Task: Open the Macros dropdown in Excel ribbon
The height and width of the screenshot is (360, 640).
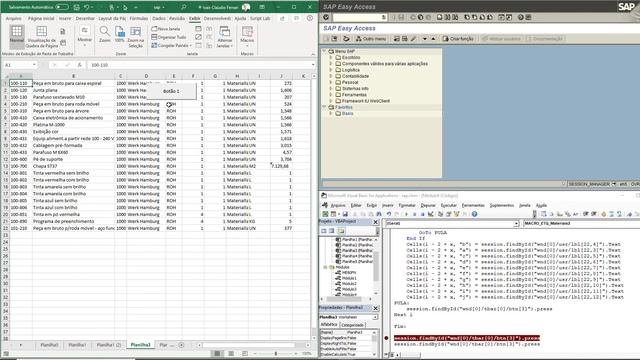Action: 247,35
